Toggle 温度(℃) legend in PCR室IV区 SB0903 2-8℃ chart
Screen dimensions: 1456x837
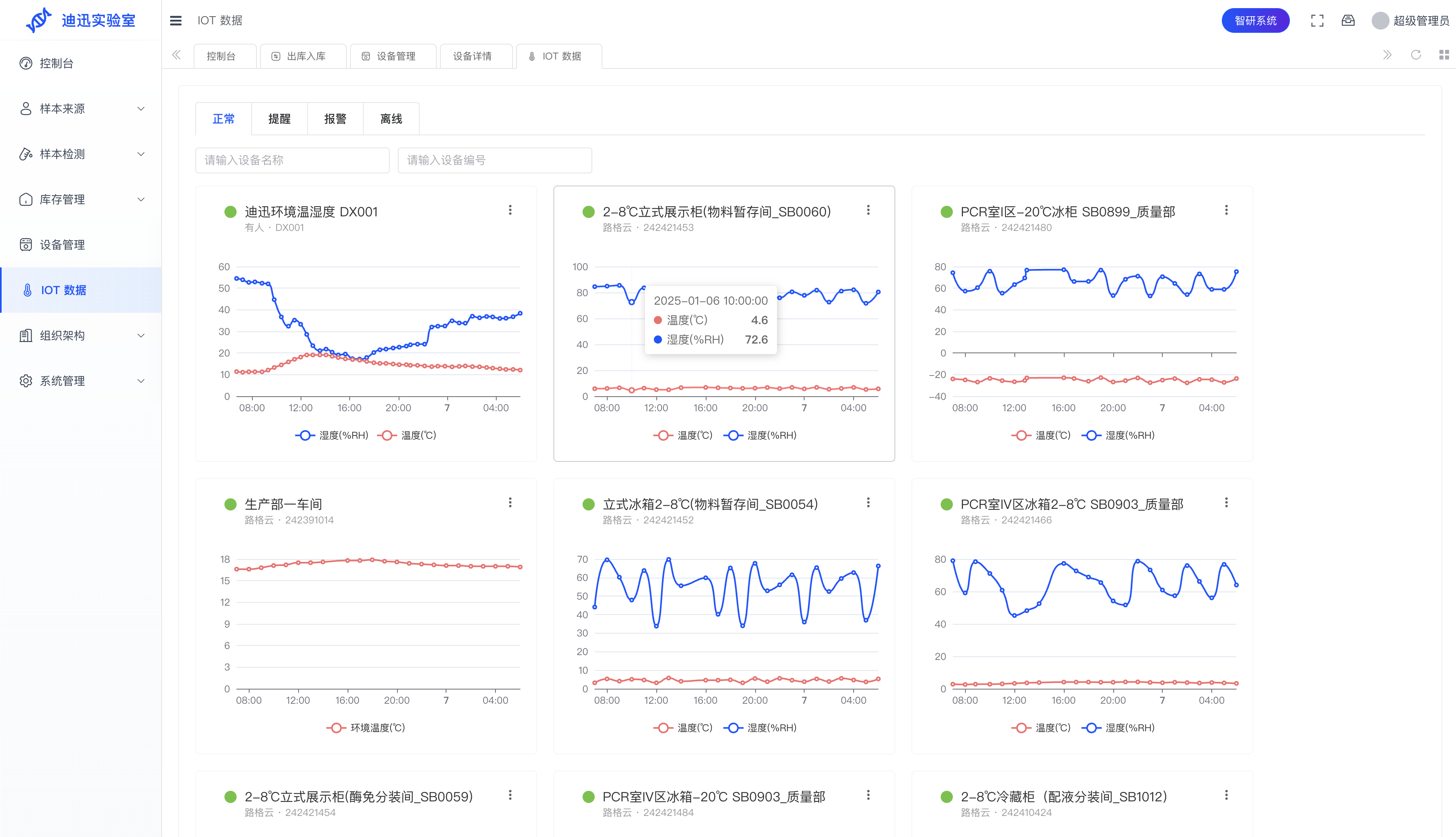coord(1041,728)
